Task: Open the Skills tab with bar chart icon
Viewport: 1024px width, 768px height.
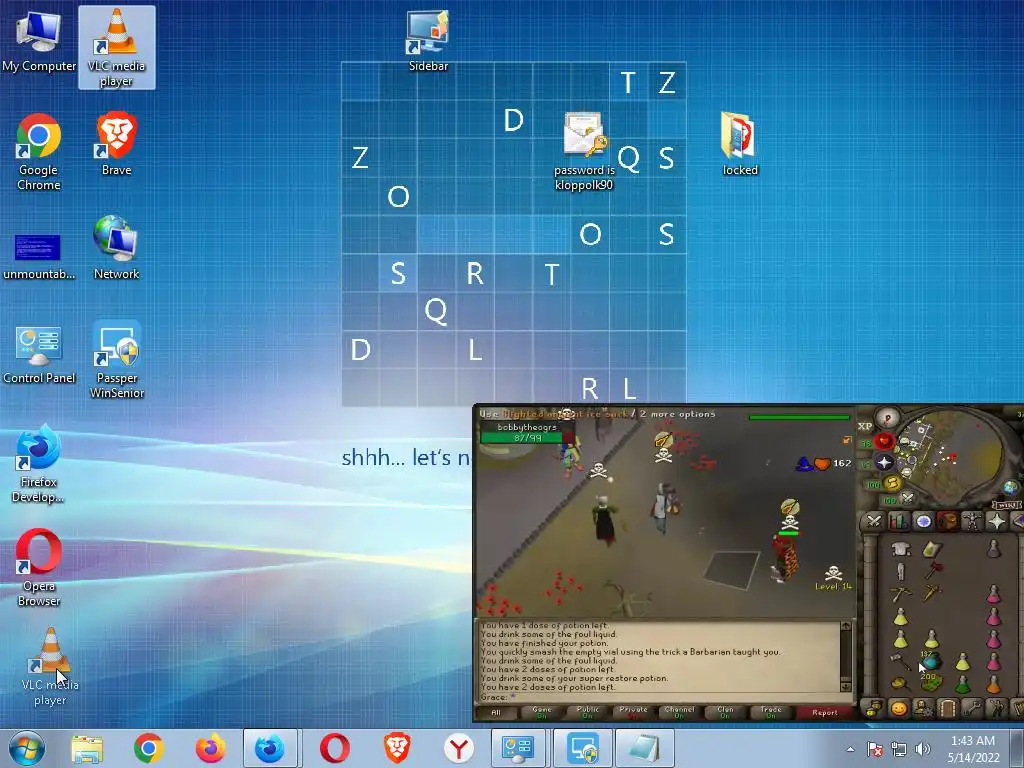Action: [899, 521]
